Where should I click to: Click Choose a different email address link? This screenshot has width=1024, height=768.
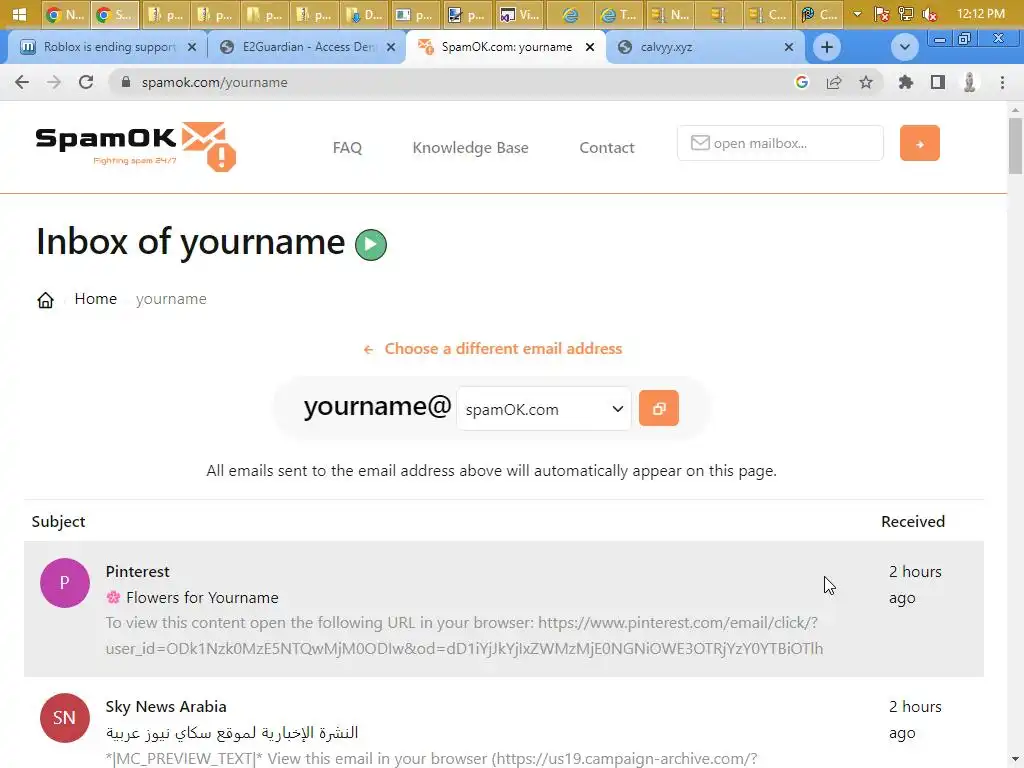click(x=493, y=349)
